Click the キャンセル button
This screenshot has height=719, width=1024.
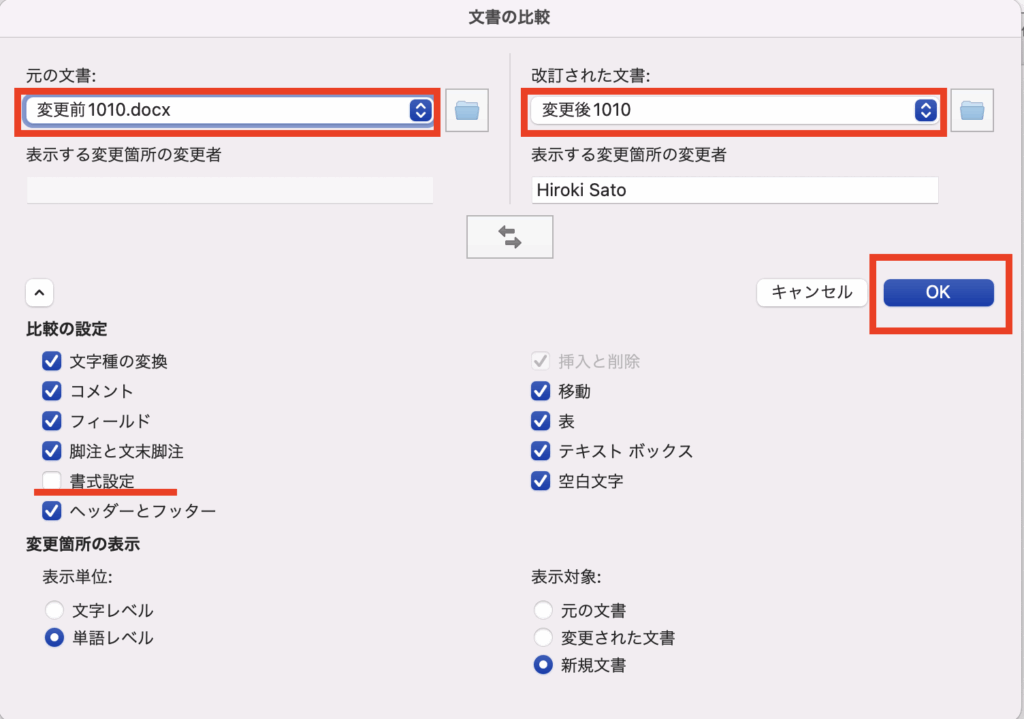[812, 292]
